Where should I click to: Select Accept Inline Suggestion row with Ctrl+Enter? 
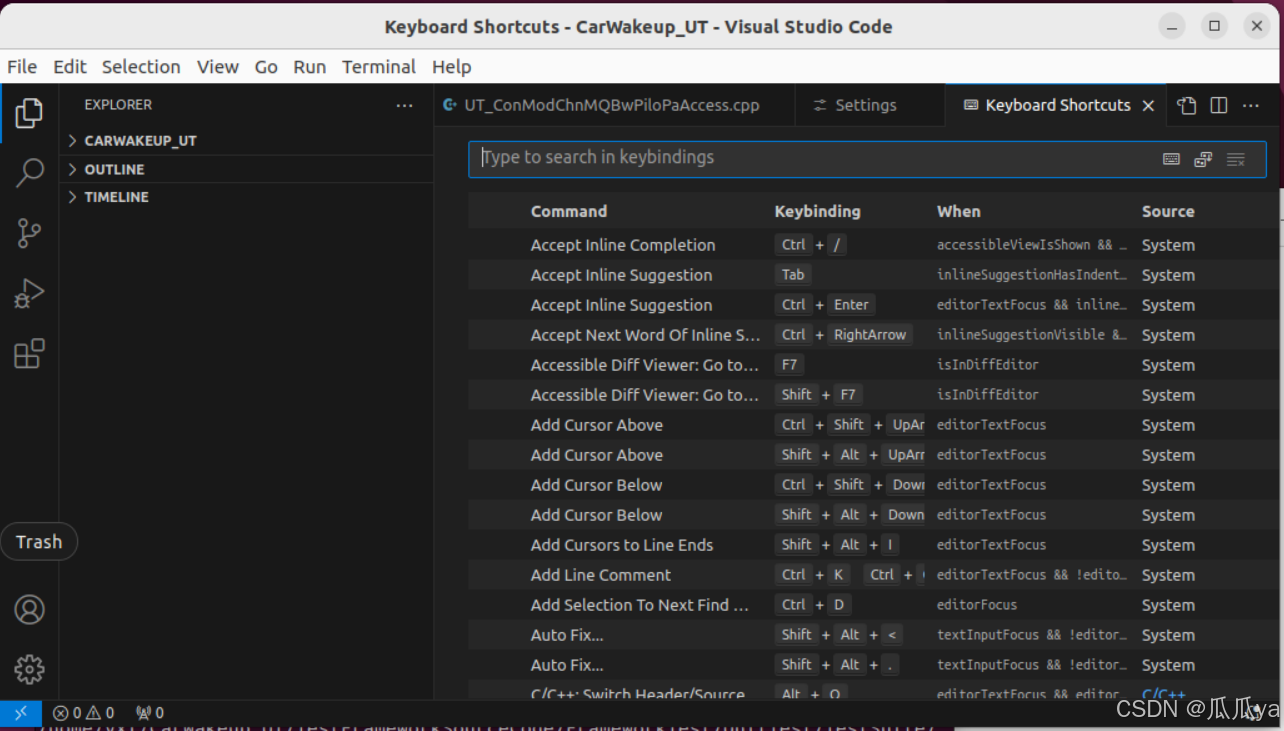(872, 305)
